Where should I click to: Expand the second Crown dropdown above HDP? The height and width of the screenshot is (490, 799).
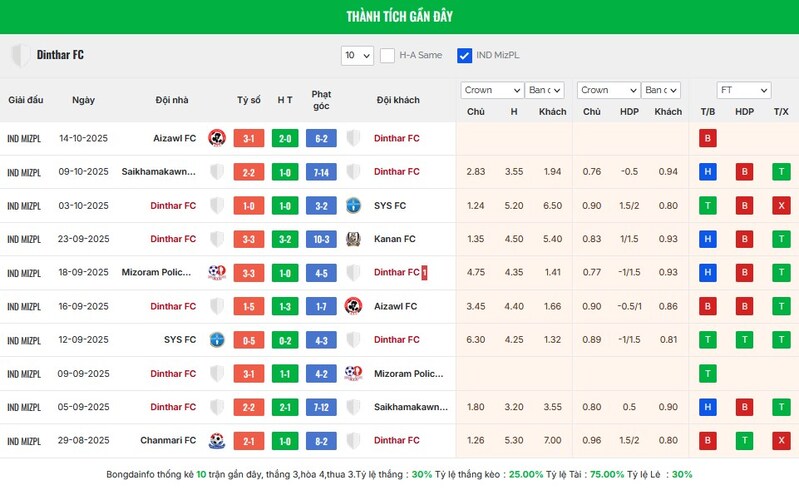coord(608,90)
